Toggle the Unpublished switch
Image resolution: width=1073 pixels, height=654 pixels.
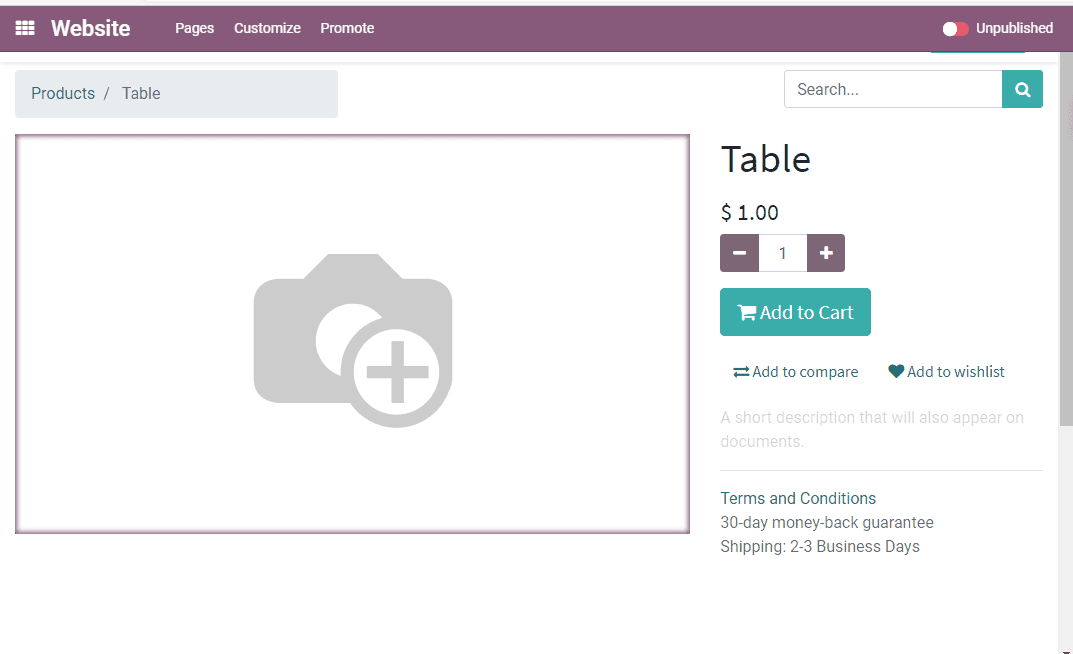point(955,29)
